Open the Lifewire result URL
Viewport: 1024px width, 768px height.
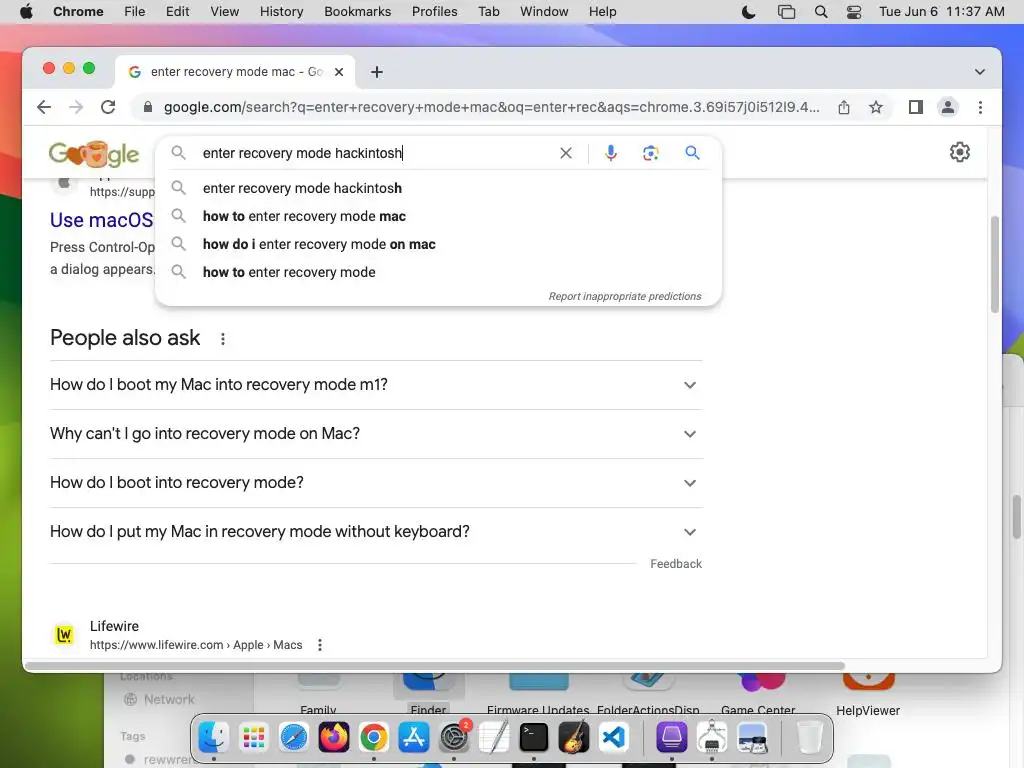[196, 645]
